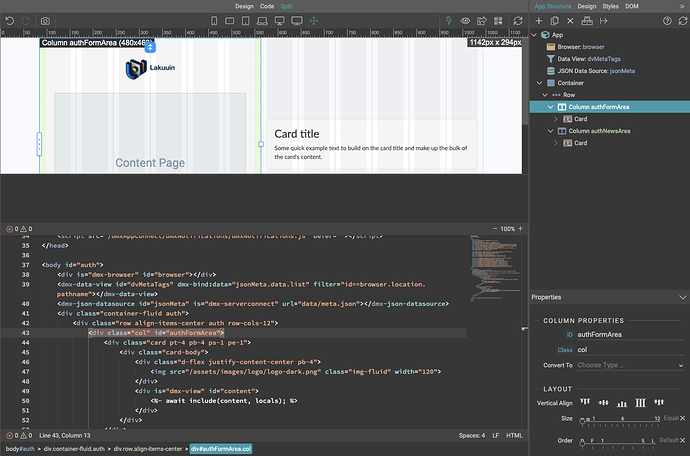The height and width of the screenshot is (456, 690).
Task: Collapse the Column authFormArea node
Action: click(x=550, y=107)
